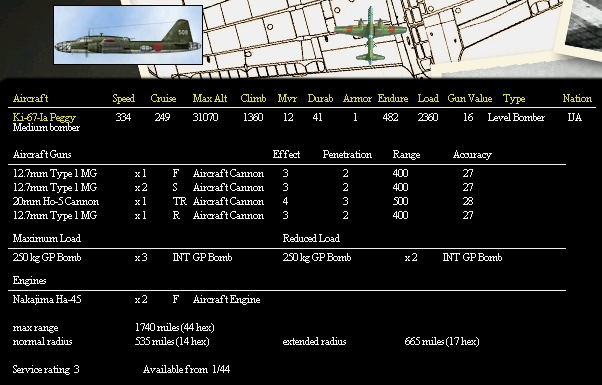
Task: Click the Max Alt column header
Action: (210, 99)
